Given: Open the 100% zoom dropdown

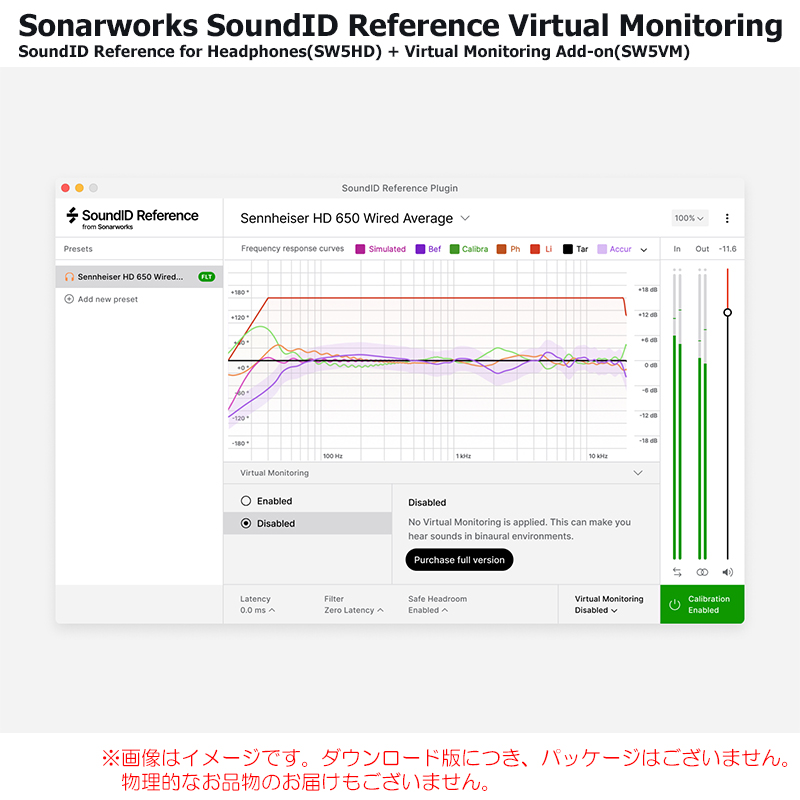Looking at the screenshot, I should [x=690, y=218].
